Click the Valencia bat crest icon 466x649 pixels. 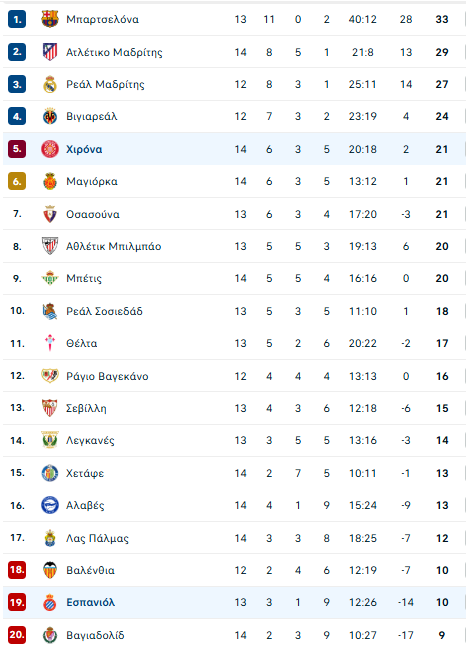50,570
